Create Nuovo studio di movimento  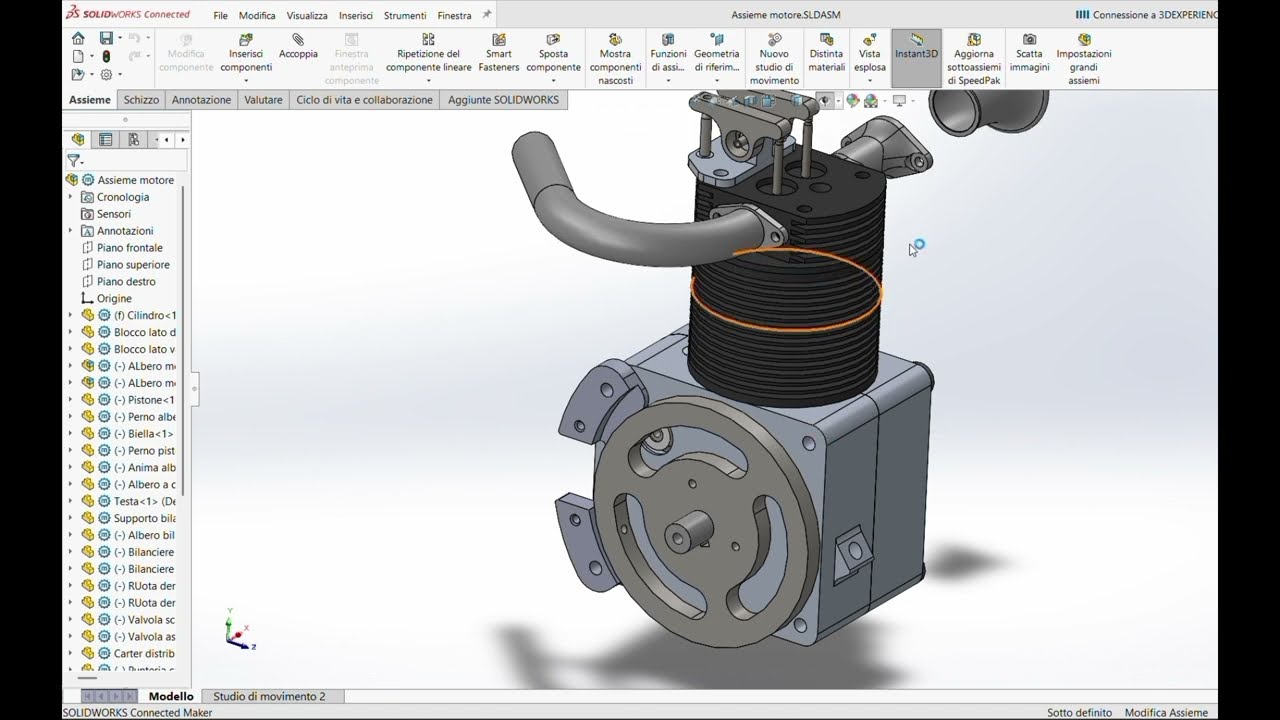pos(774,60)
